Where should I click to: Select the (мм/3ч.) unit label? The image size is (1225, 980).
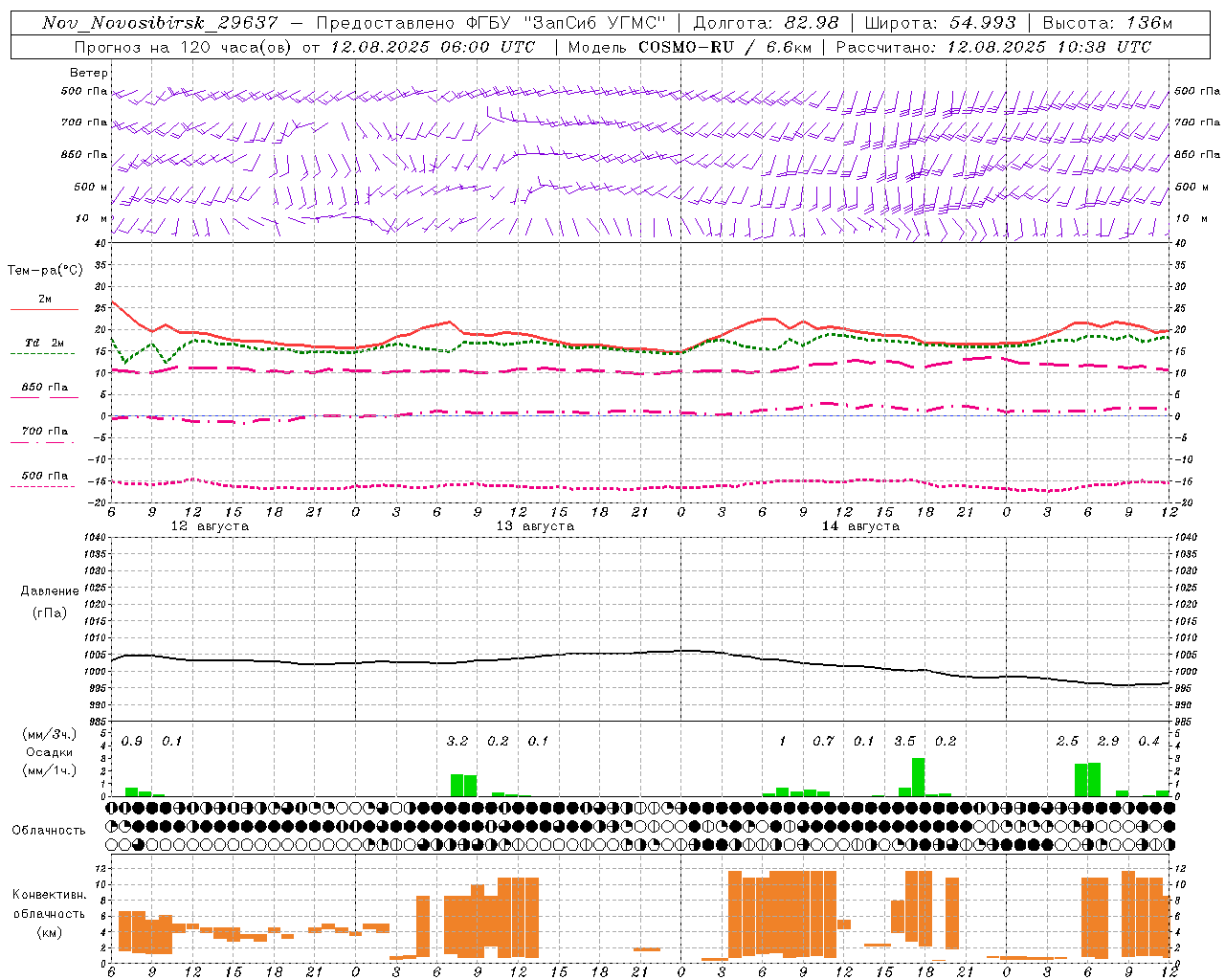coord(49,734)
